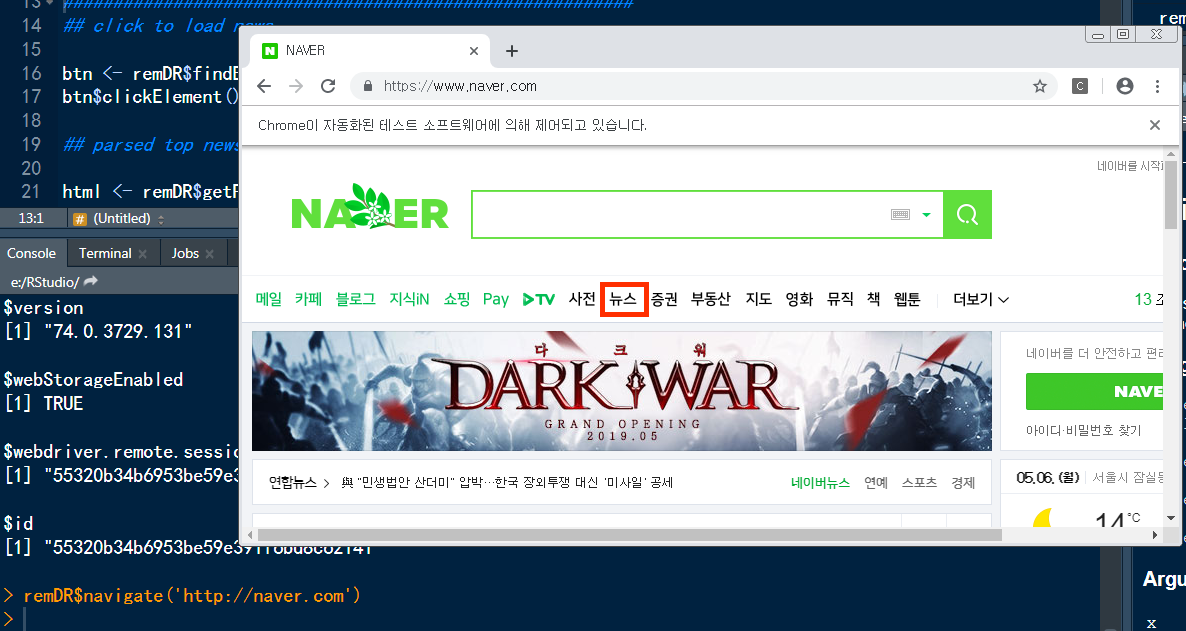Click the working directory arrow icon in console

[91, 281]
